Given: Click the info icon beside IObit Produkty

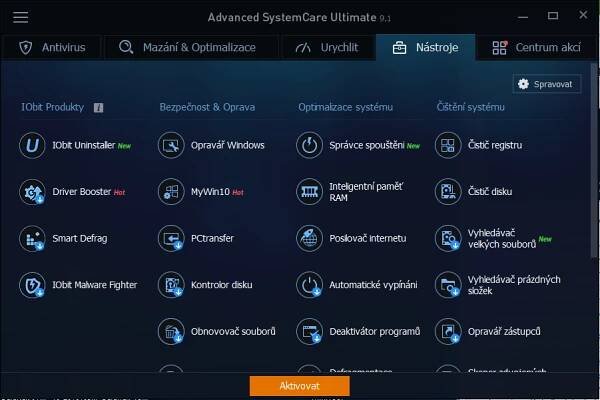Looking at the screenshot, I should coord(98,108).
